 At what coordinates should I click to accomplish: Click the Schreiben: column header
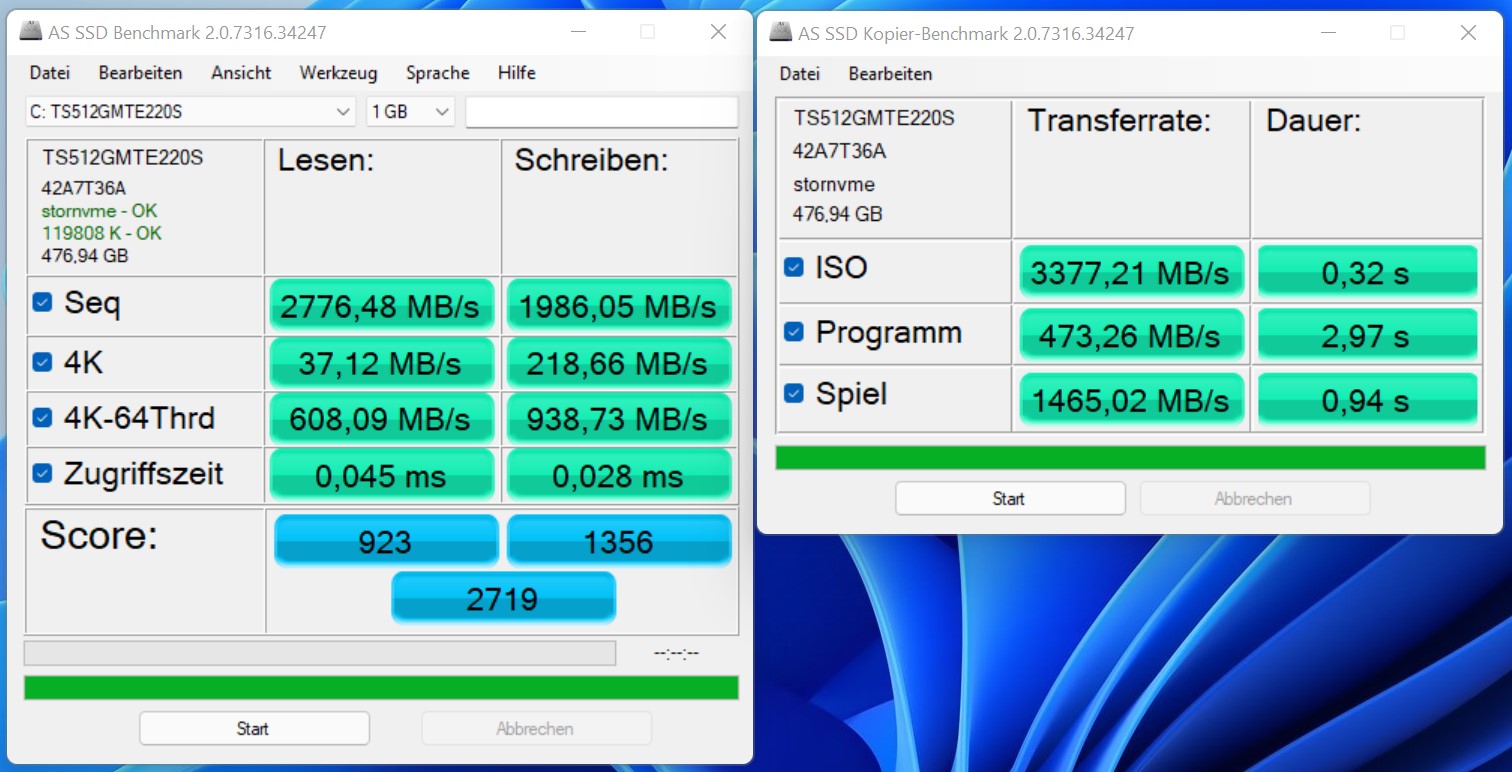coord(591,161)
